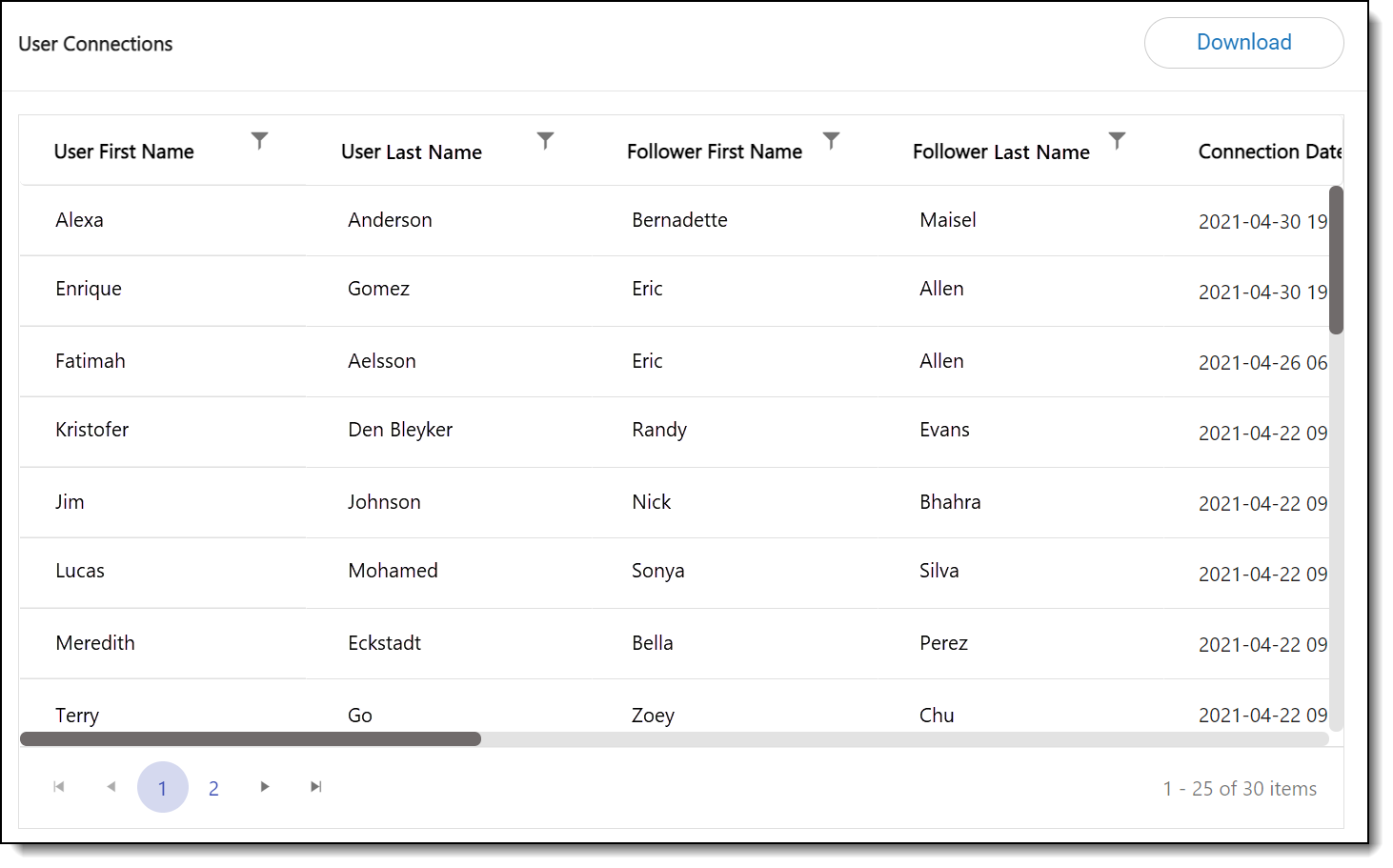Click the User Connections panel title
This screenshot has width=1393, height=868.
click(x=95, y=44)
